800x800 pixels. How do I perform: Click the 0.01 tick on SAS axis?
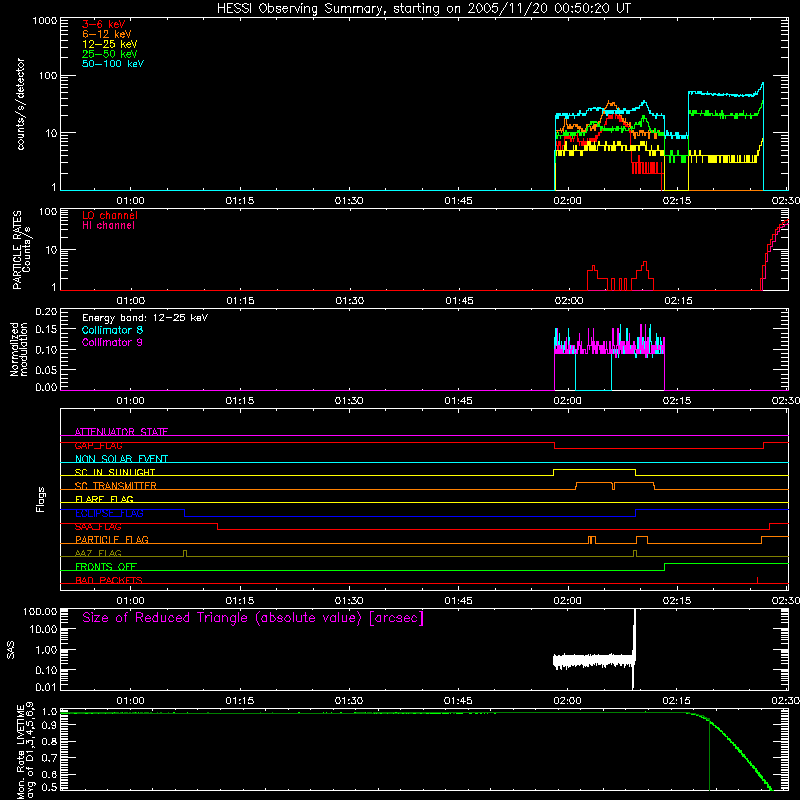click(46, 687)
